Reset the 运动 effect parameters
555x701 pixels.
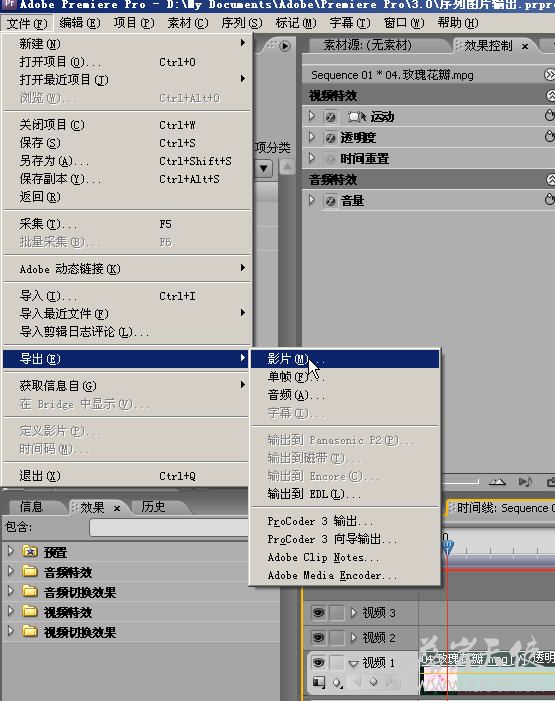pos(550,115)
